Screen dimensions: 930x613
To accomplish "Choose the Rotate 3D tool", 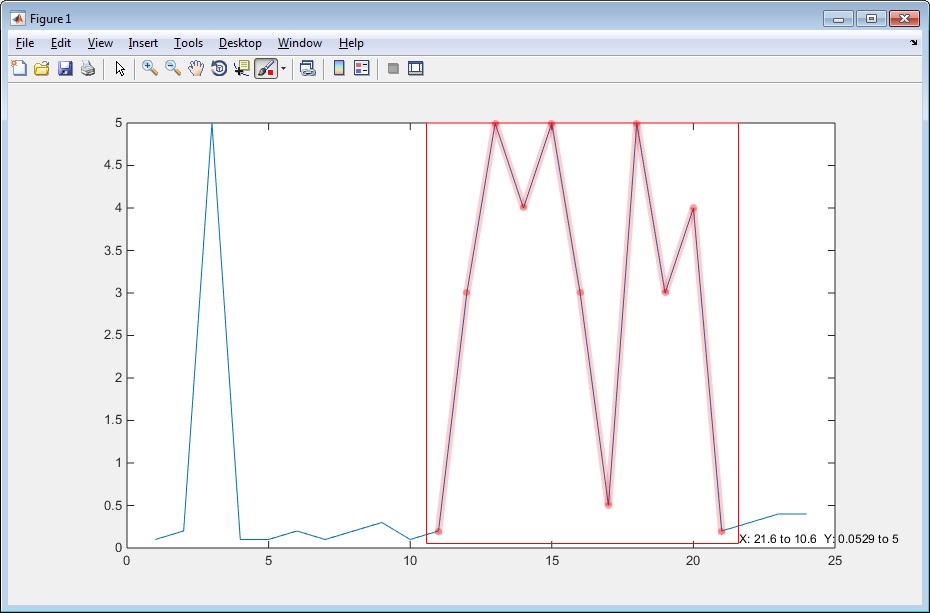I will (219, 69).
